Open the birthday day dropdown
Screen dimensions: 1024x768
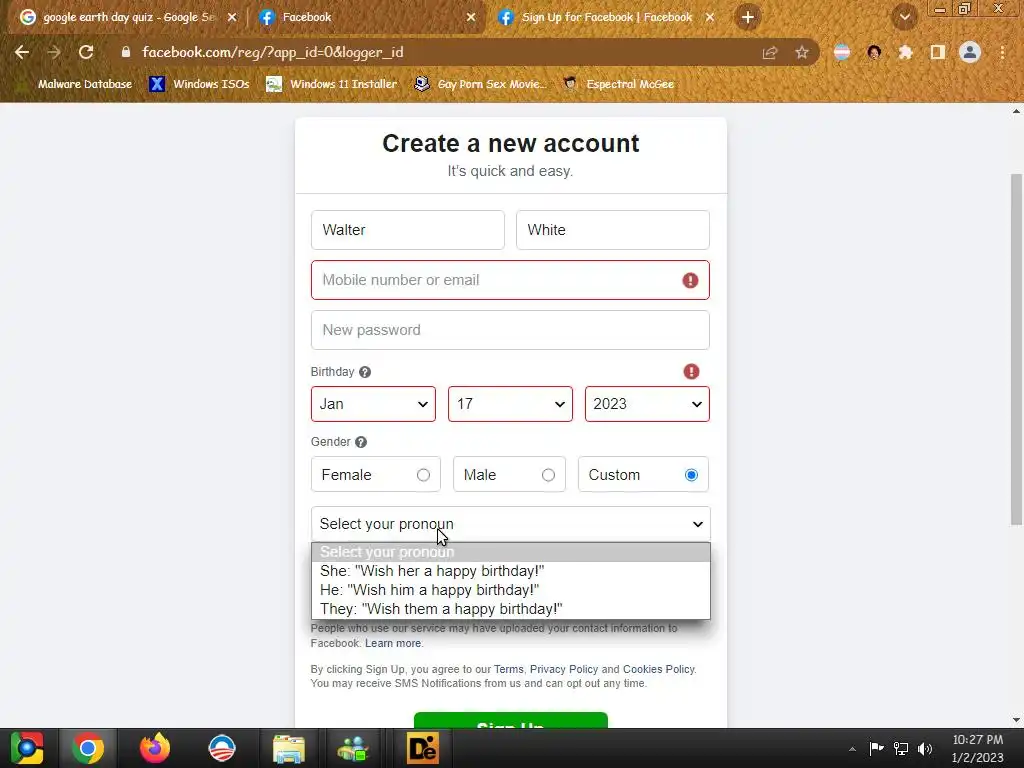pyautogui.click(x=510, y=404)
